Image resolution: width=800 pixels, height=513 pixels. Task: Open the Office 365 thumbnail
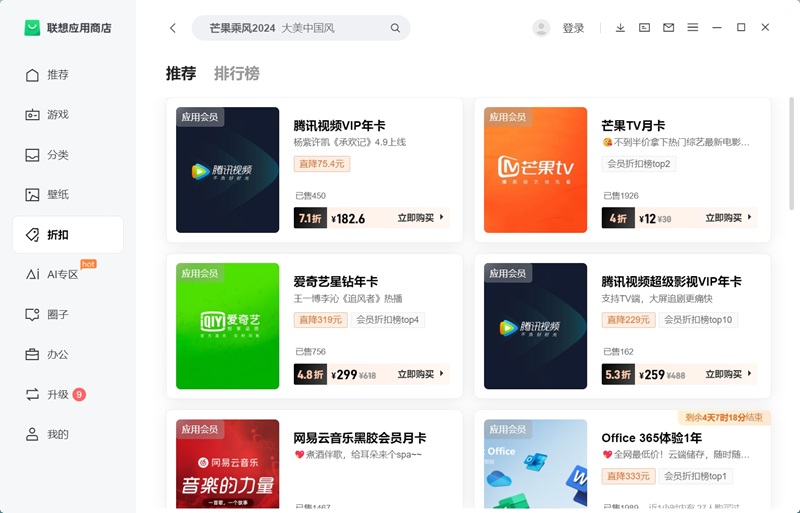535,463
